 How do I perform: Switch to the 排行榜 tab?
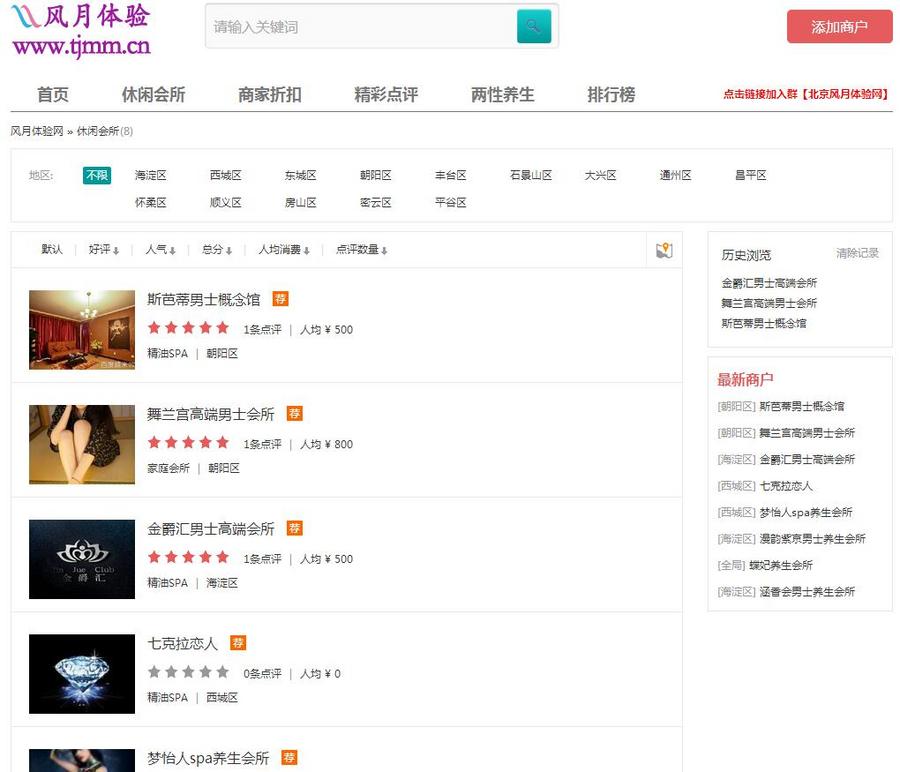click(610, 94)
